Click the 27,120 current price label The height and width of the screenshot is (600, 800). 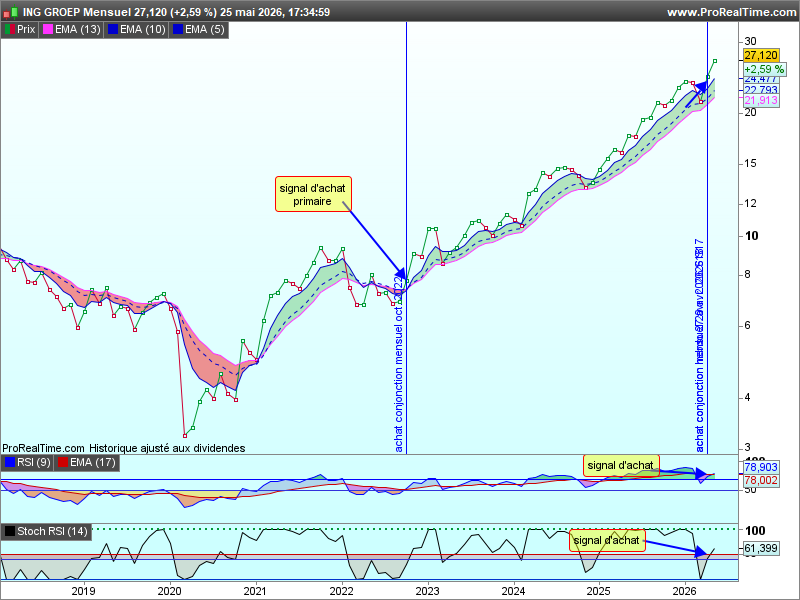pos(761,55)
